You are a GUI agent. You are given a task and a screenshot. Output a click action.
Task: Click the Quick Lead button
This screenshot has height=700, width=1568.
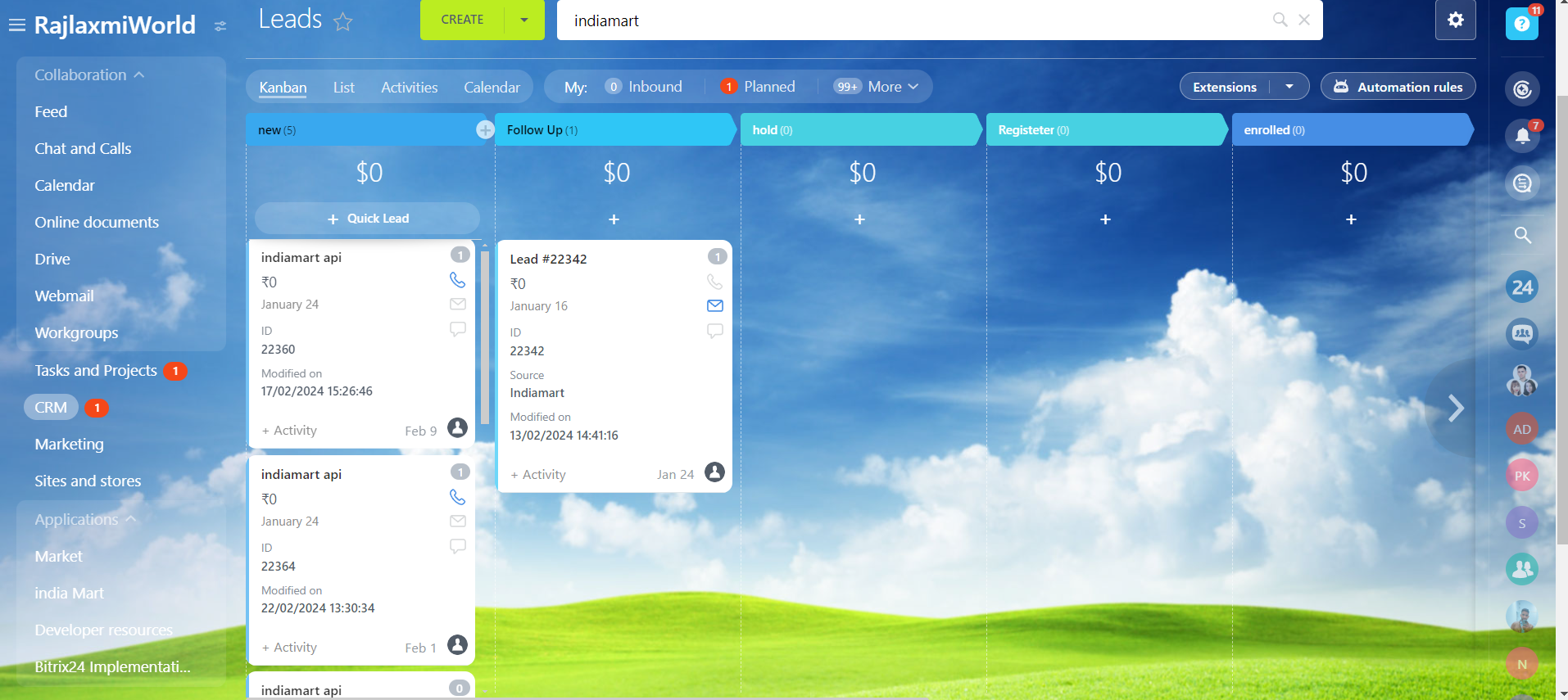click(x=367, y=219)
